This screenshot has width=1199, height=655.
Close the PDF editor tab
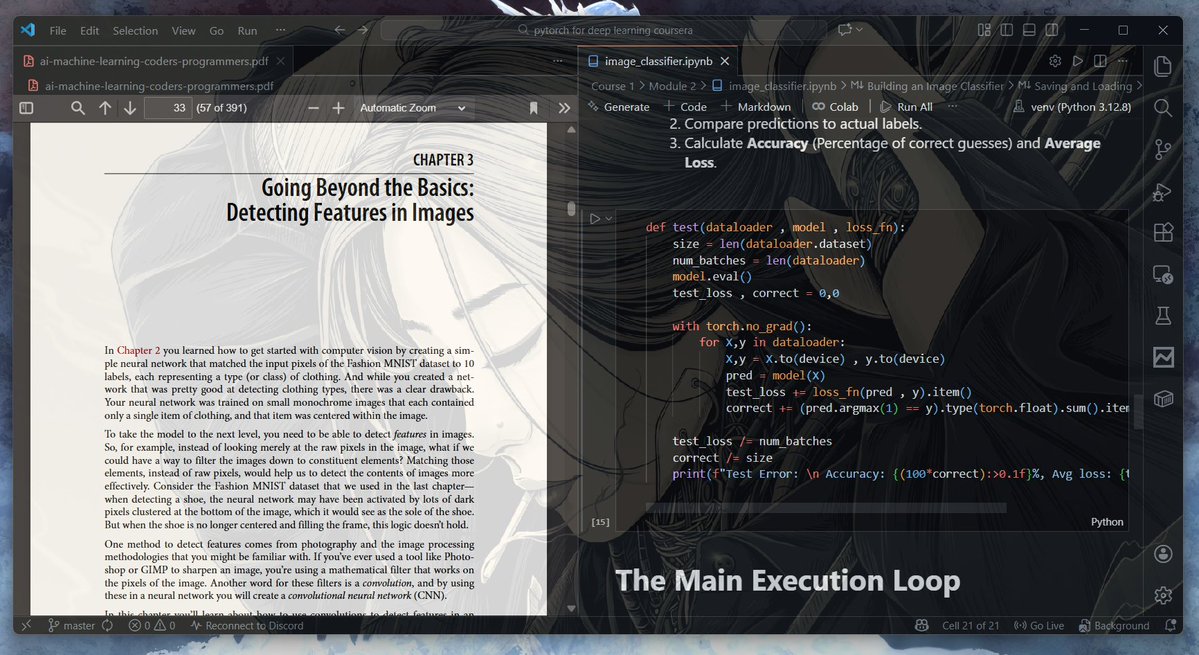pos(281,61)
